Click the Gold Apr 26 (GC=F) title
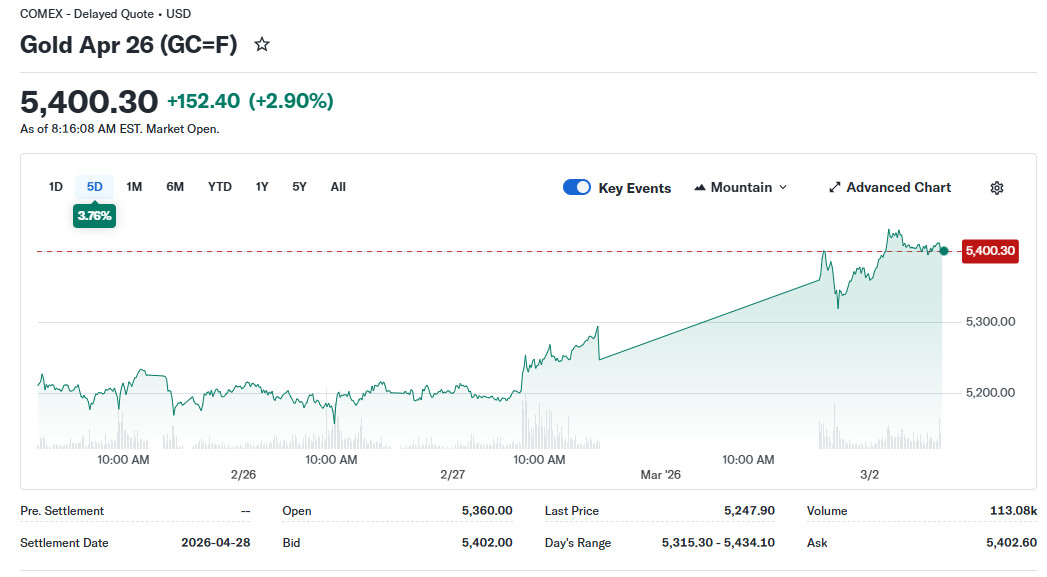The image size is (1047, 577). 129,45
